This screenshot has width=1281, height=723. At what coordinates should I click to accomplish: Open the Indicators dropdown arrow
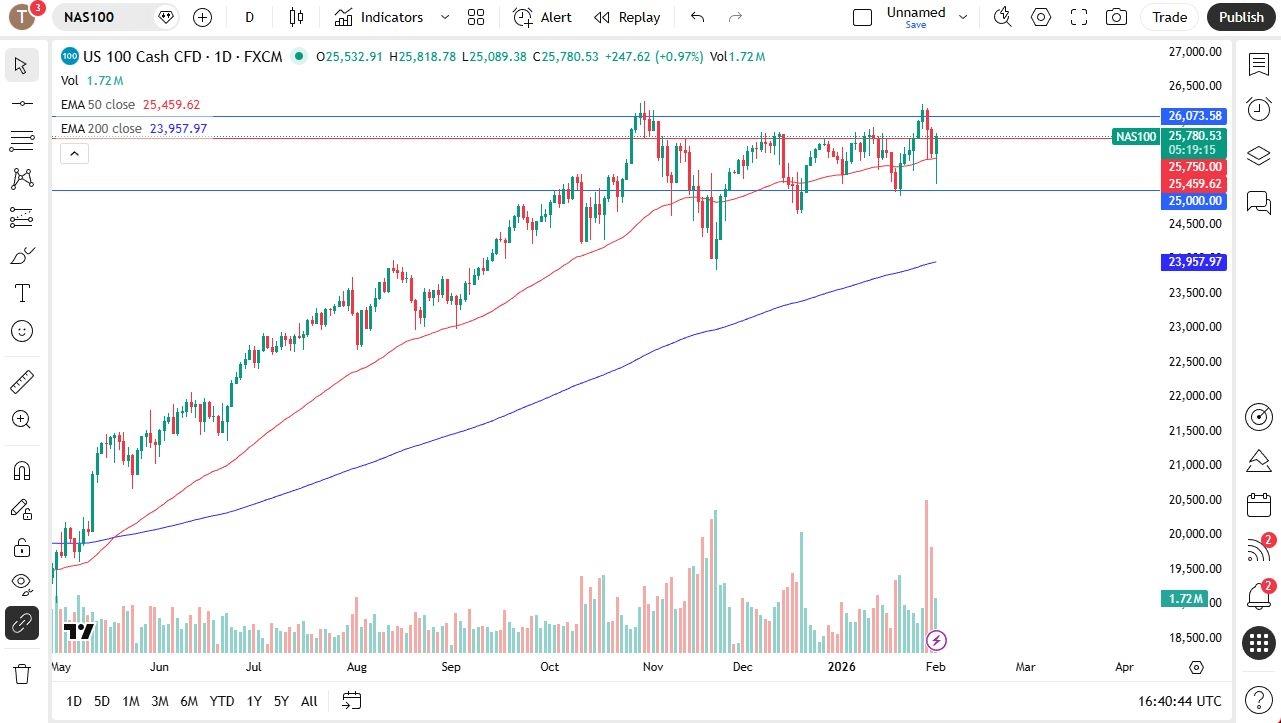(444, 17)
